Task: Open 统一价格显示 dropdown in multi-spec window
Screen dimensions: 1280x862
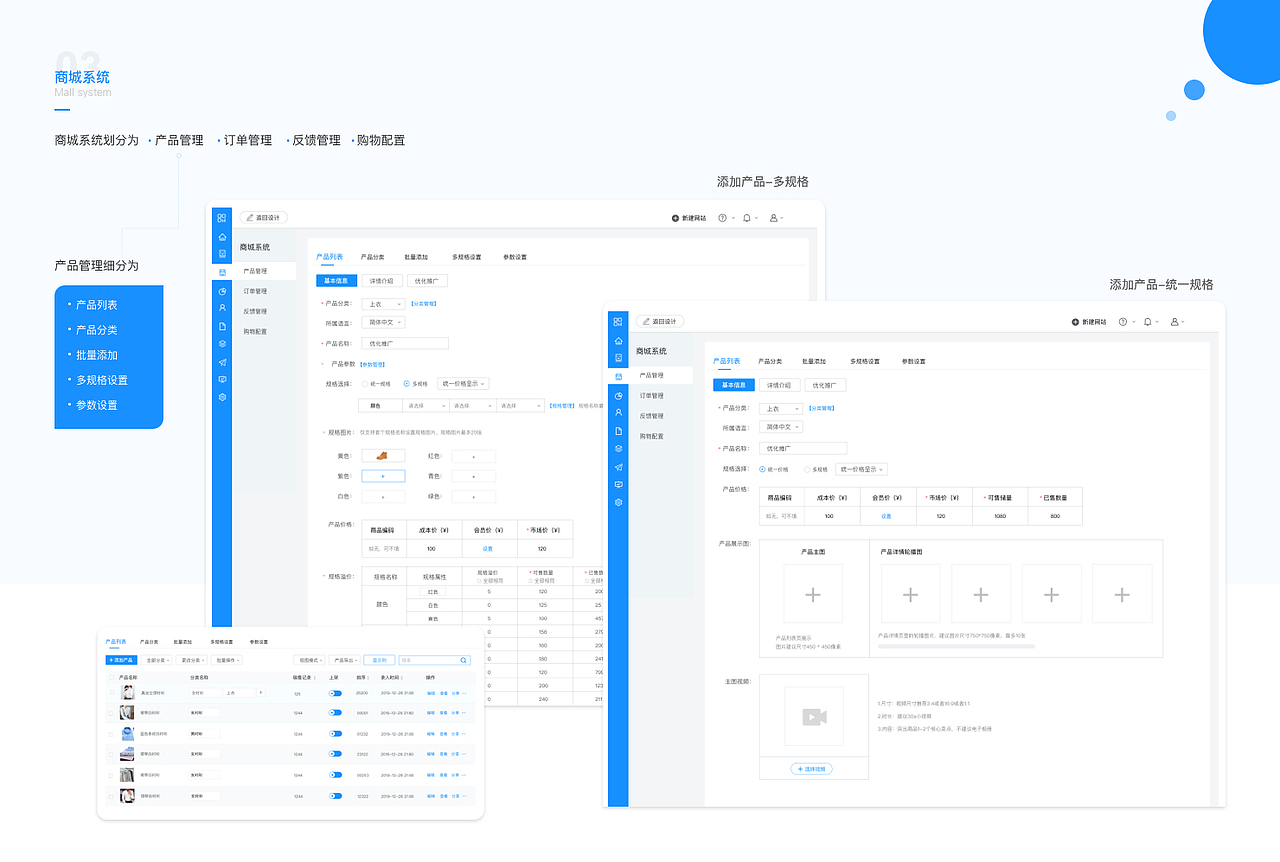Action: click(x=463, y=383)
